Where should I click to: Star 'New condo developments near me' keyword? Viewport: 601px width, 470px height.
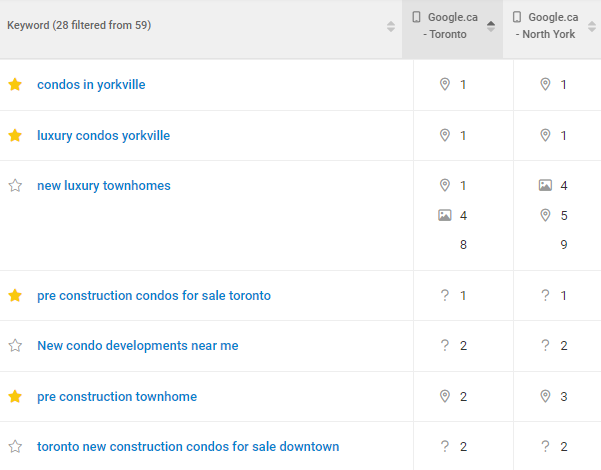point(15,346)
